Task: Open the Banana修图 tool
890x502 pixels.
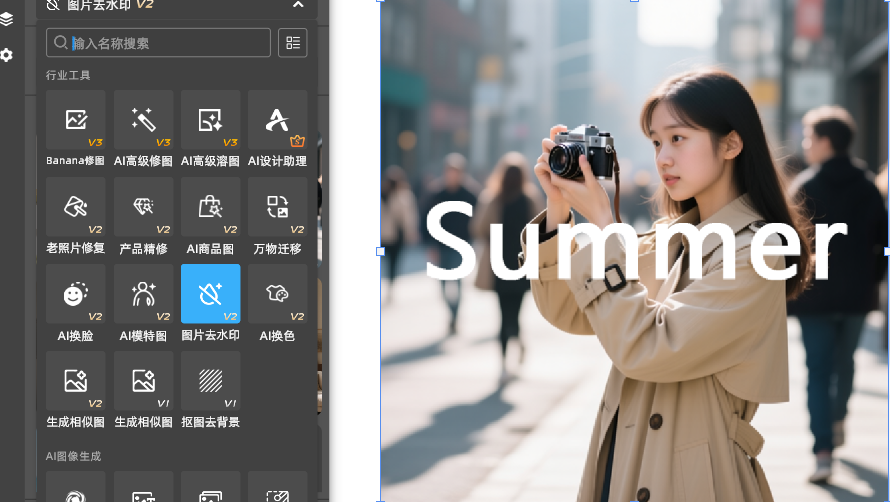Action: (75, 120)
